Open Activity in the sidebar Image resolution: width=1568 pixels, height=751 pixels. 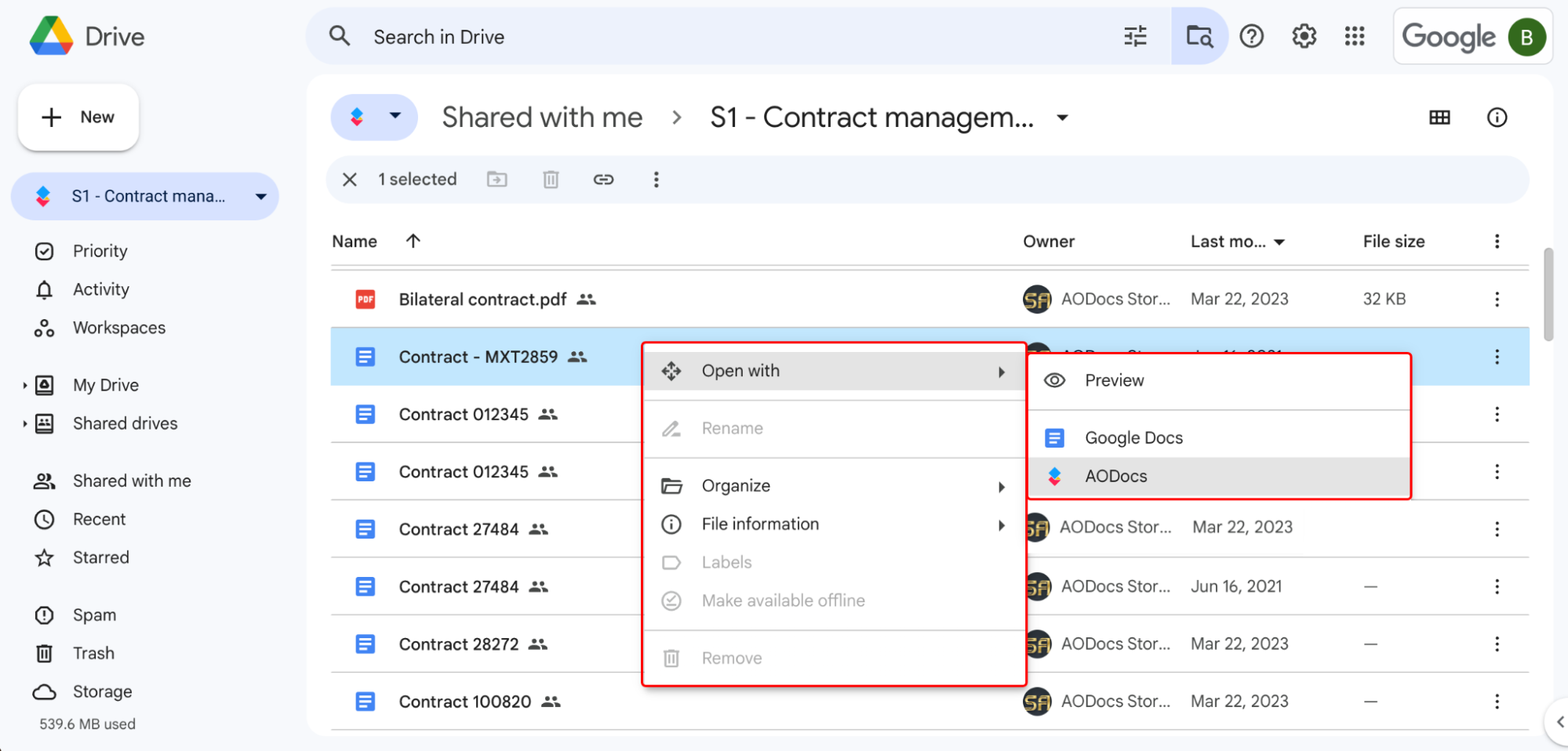coord(100,289)
